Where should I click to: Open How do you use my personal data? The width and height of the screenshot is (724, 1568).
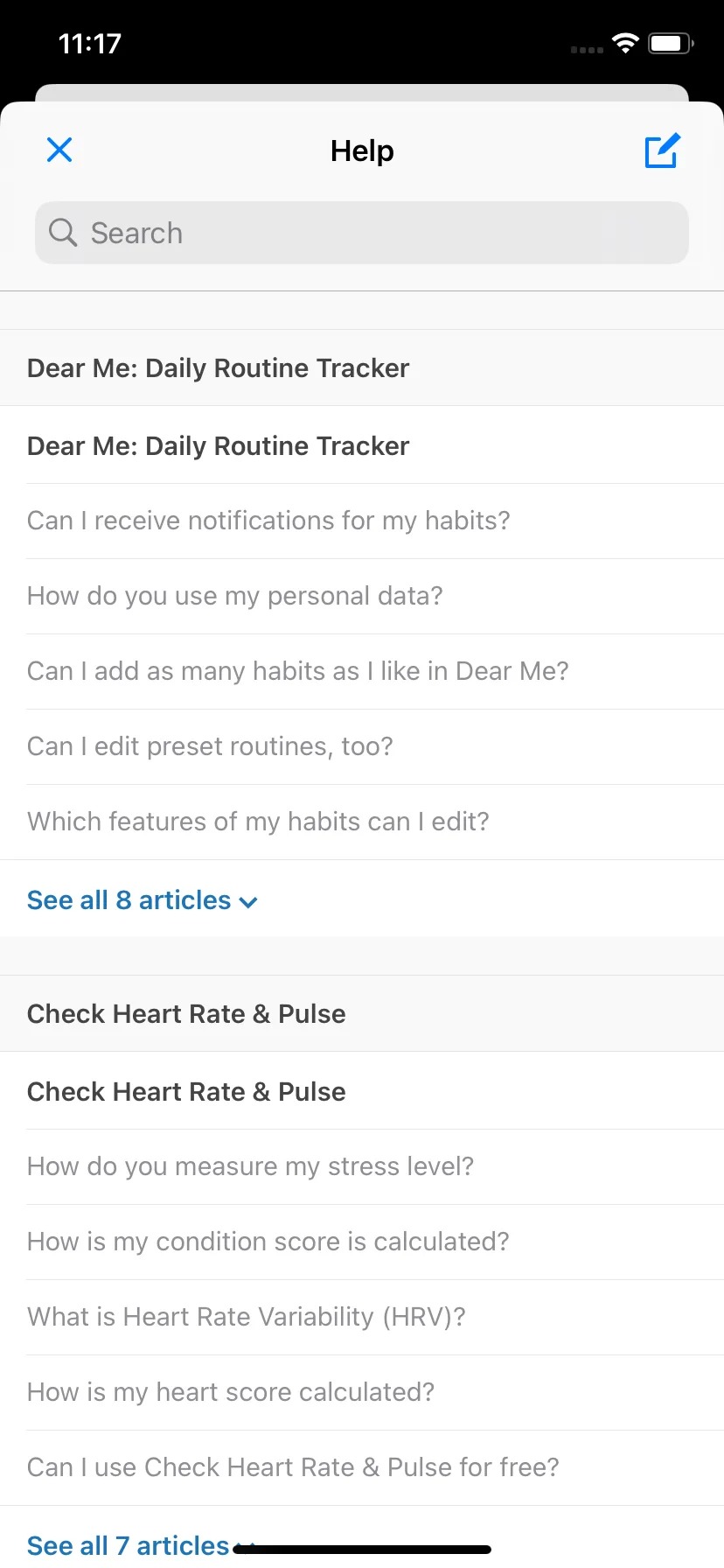click(x=362, y=596)
